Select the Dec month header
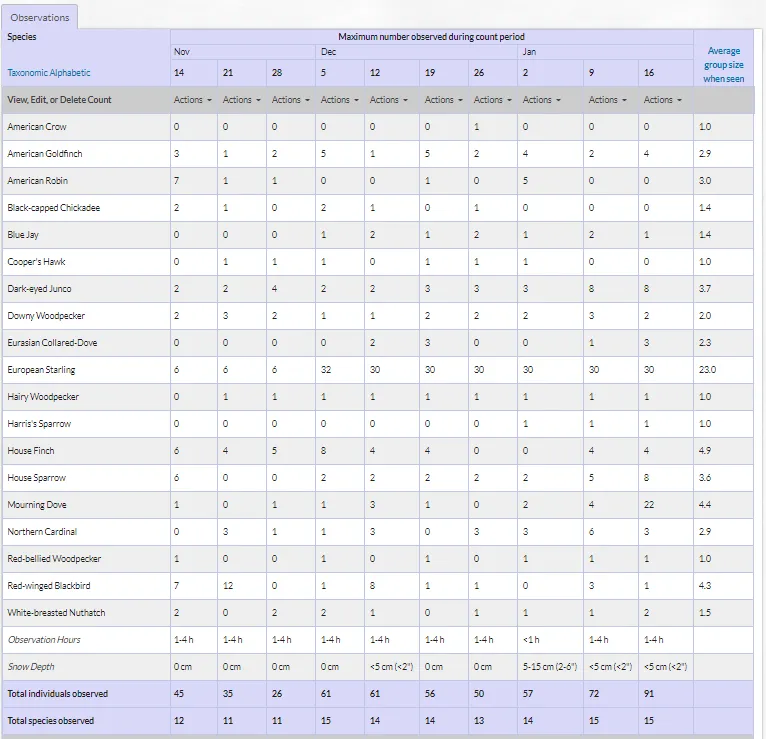Viewport: 766px width, 739px height. point(328,52)
